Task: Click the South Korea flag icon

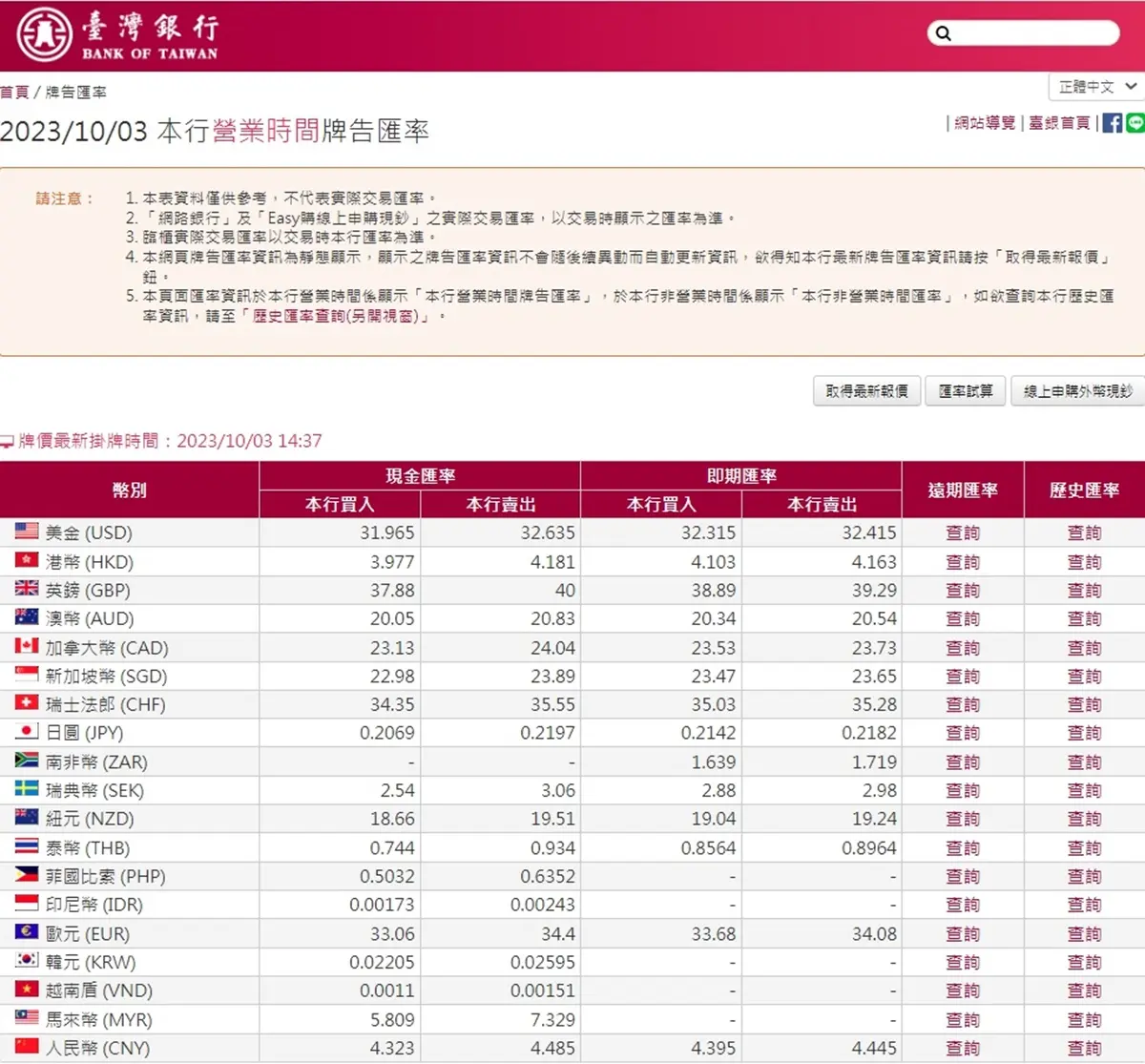Action: 27,961
